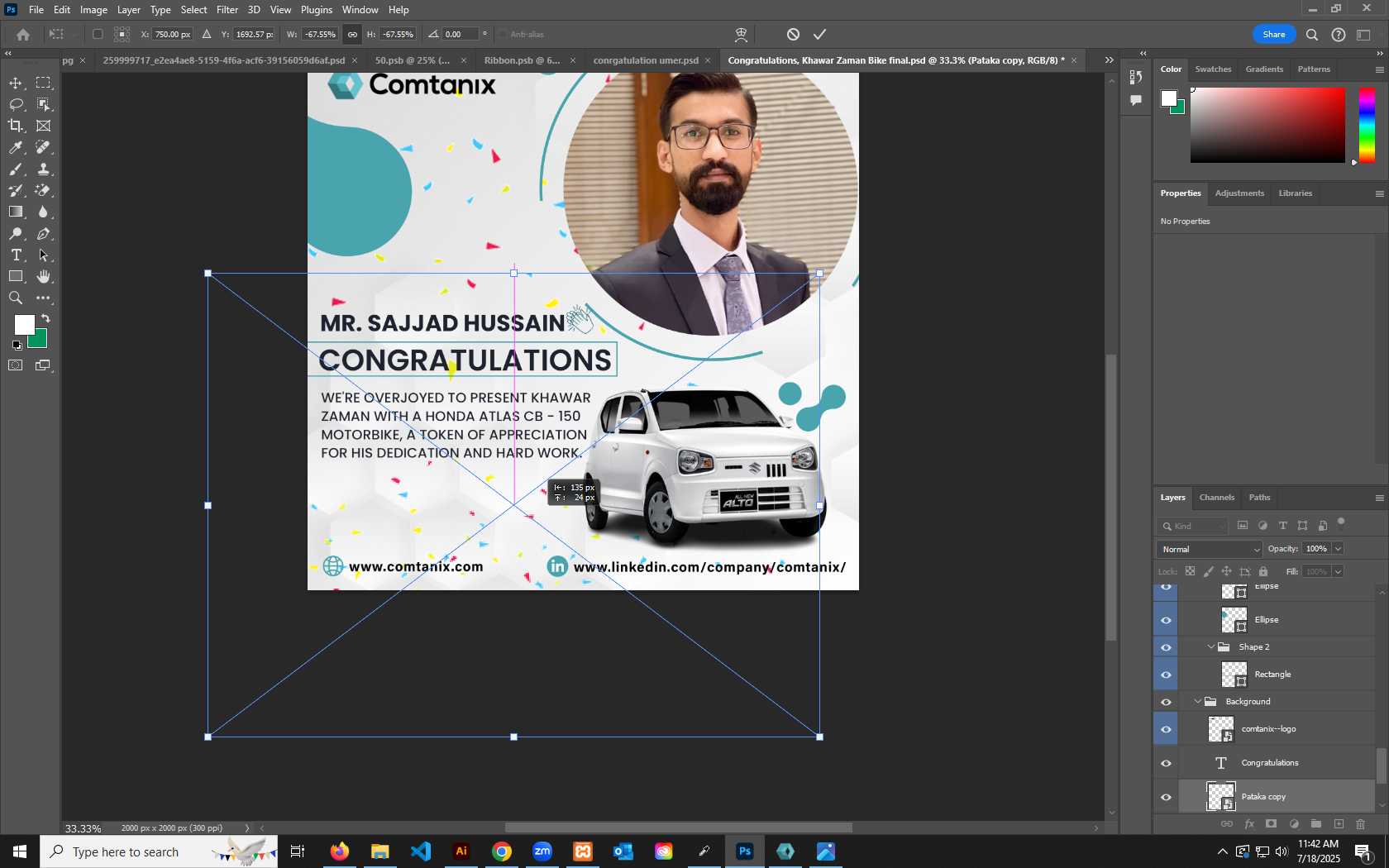The height and width of the screenshot is (868, 1389).
Task: Select the Brush tool
Action: (16, 169)
